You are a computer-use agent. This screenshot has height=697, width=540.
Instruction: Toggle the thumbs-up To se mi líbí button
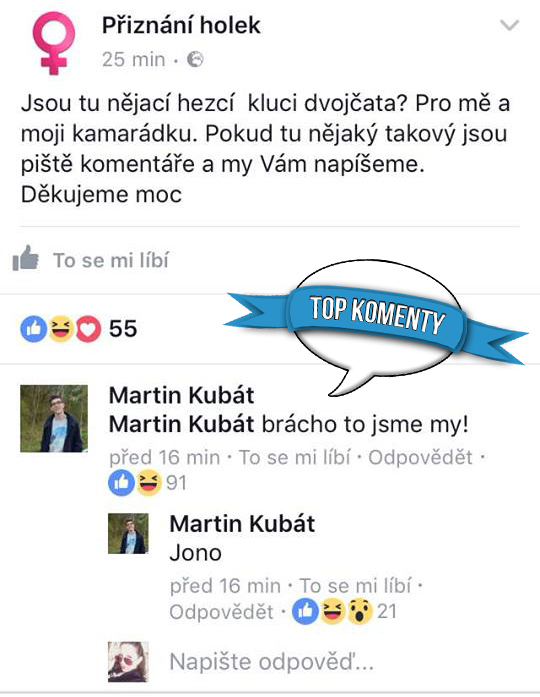[x=91, y=260]
